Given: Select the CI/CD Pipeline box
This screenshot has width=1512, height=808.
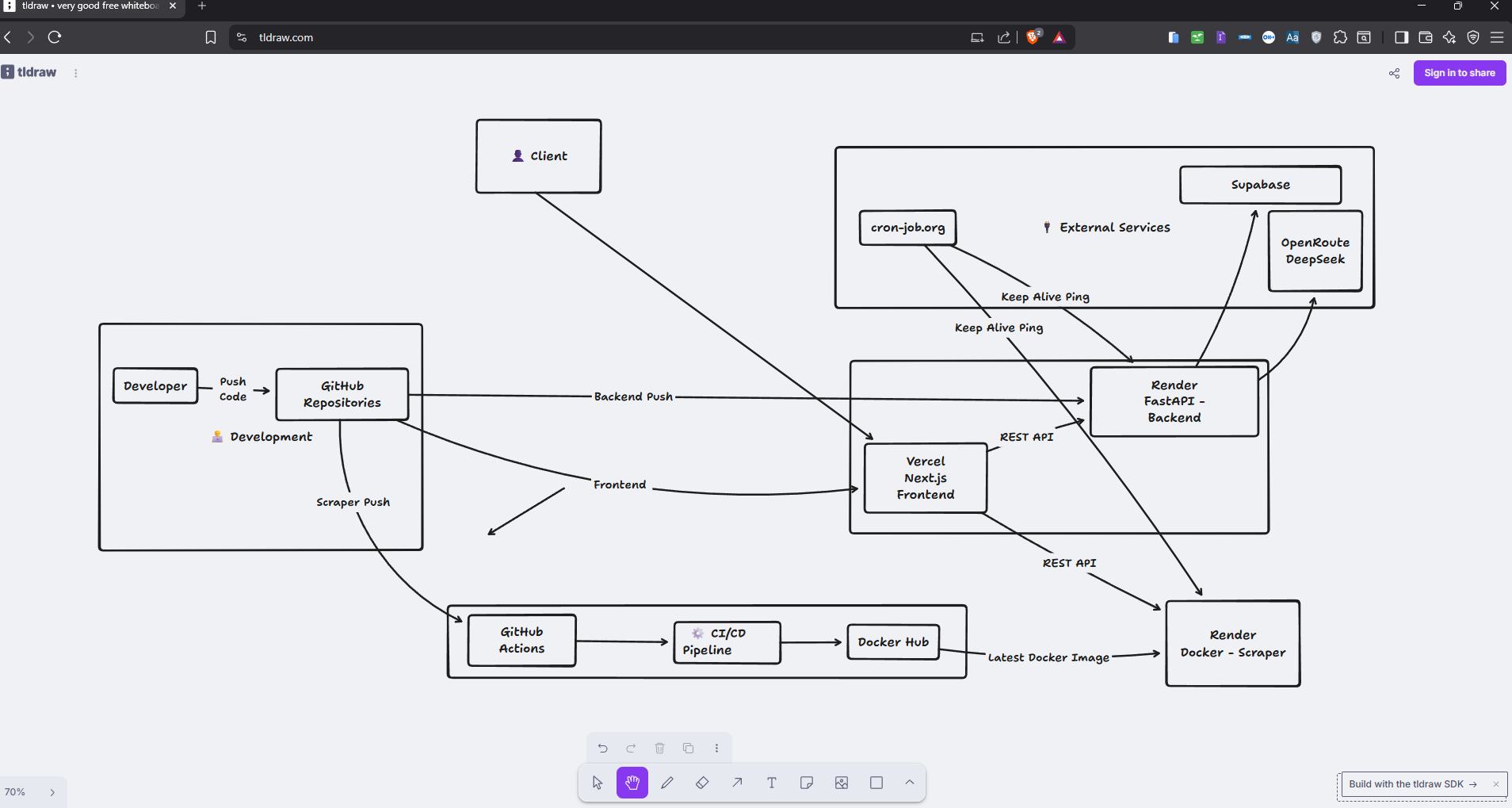Looking at the screenshot, I should coord(727,642).
